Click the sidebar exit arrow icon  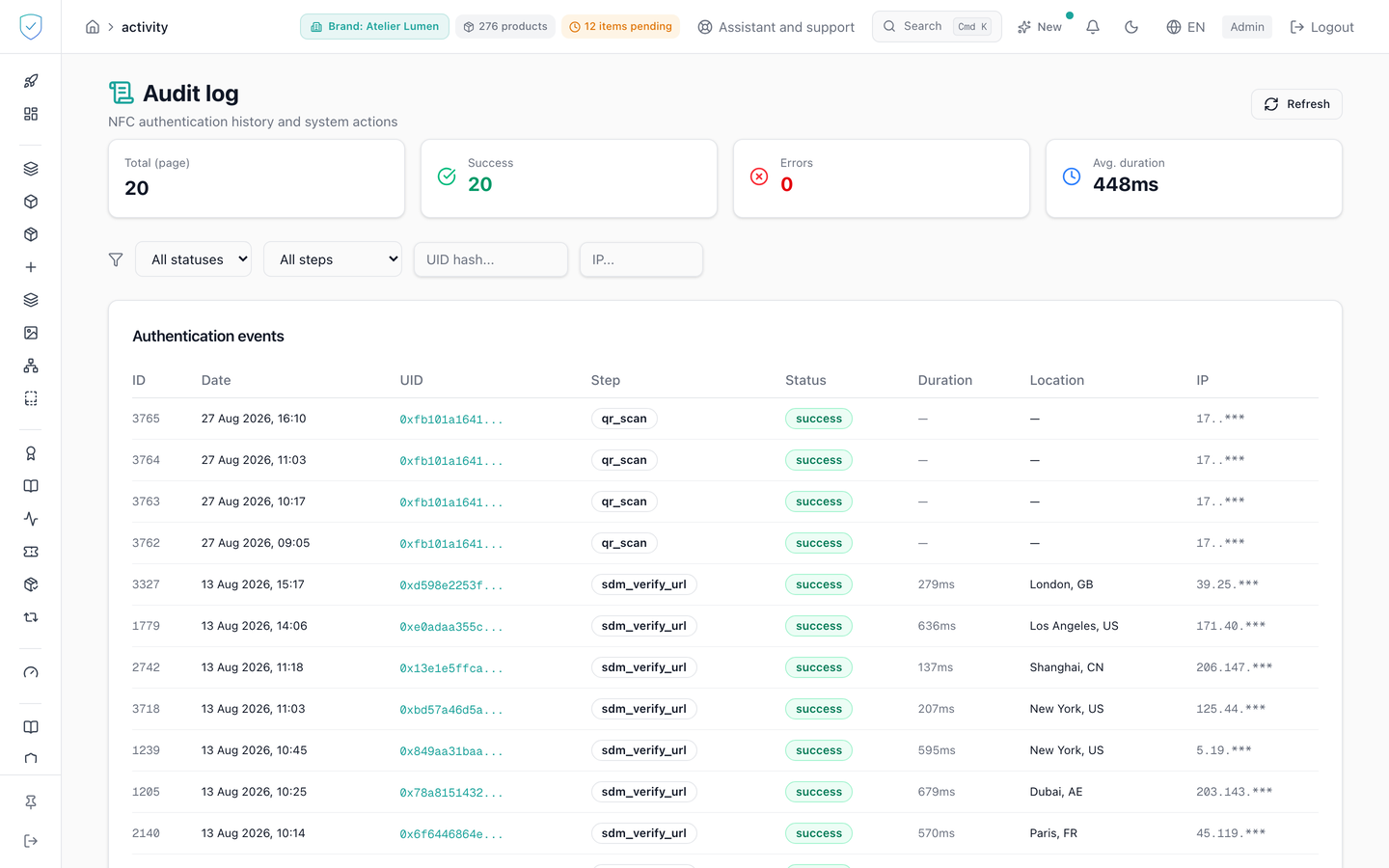pos(31,841)
